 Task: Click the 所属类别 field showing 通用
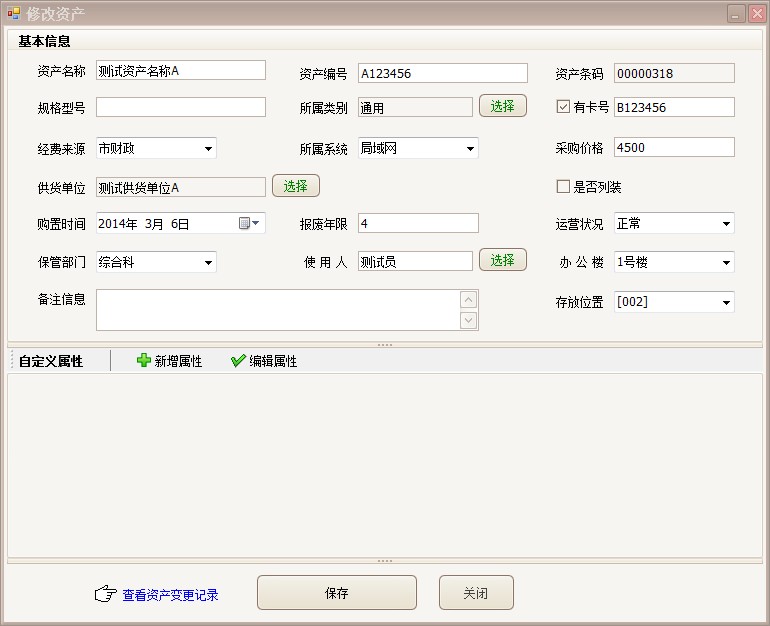415,107
